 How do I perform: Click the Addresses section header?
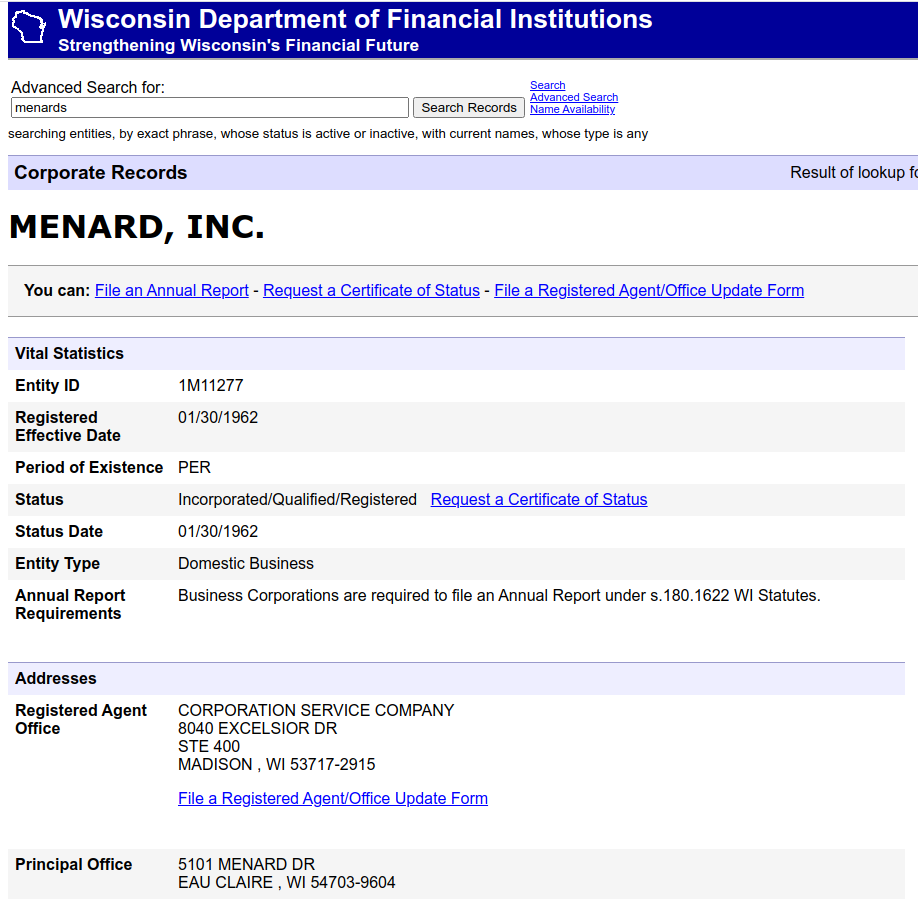coord(56,679)
